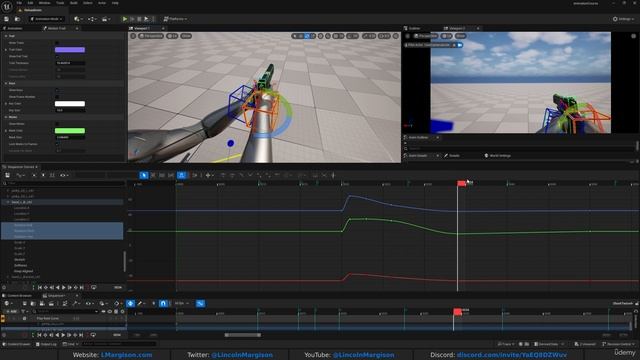Click the highlighted blue curve tool in curve editor toolbar
The height and width of the screenshot is (360, 640).
pyautogui.click(x=182, y=175)
